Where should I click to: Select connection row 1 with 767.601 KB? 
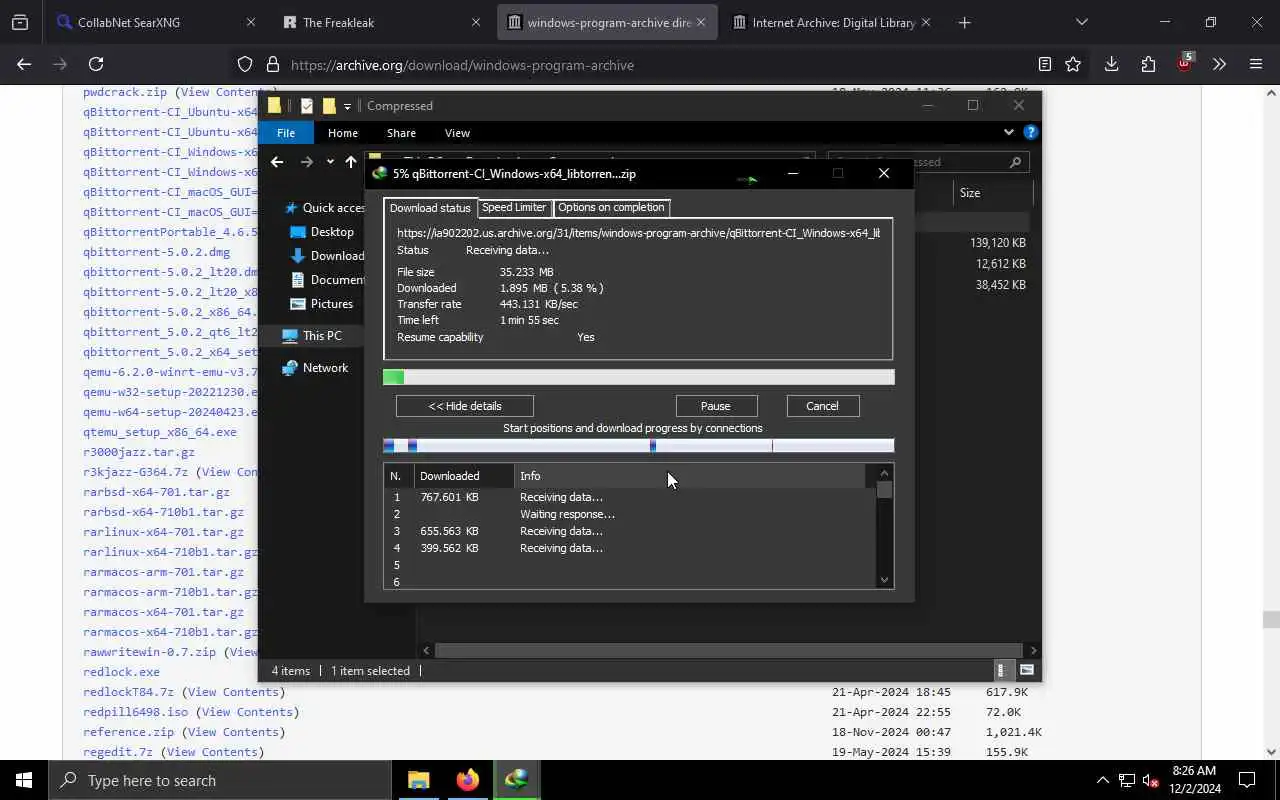(628, 497)
